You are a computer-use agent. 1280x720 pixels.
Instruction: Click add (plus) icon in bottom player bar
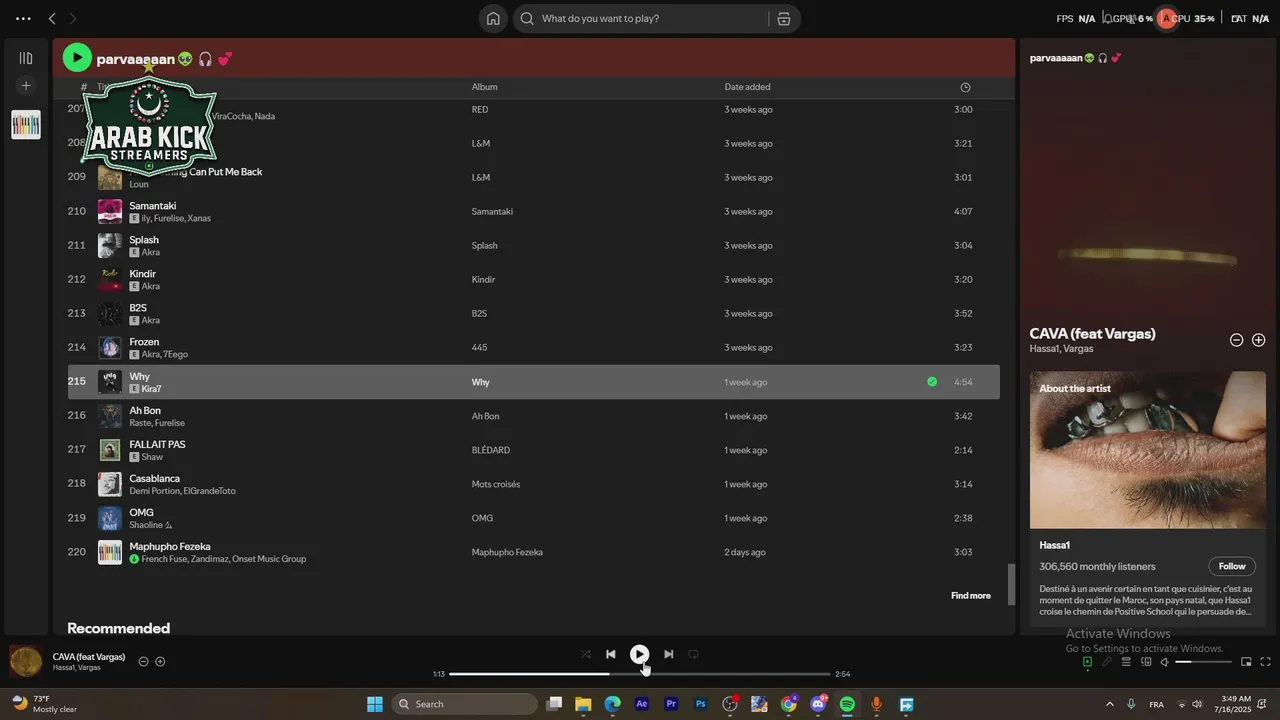pos(160,661)
